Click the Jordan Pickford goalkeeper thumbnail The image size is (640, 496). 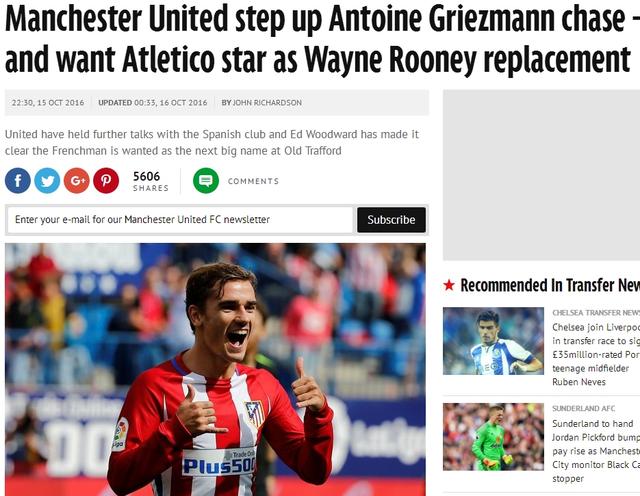(x=493, y=437)
